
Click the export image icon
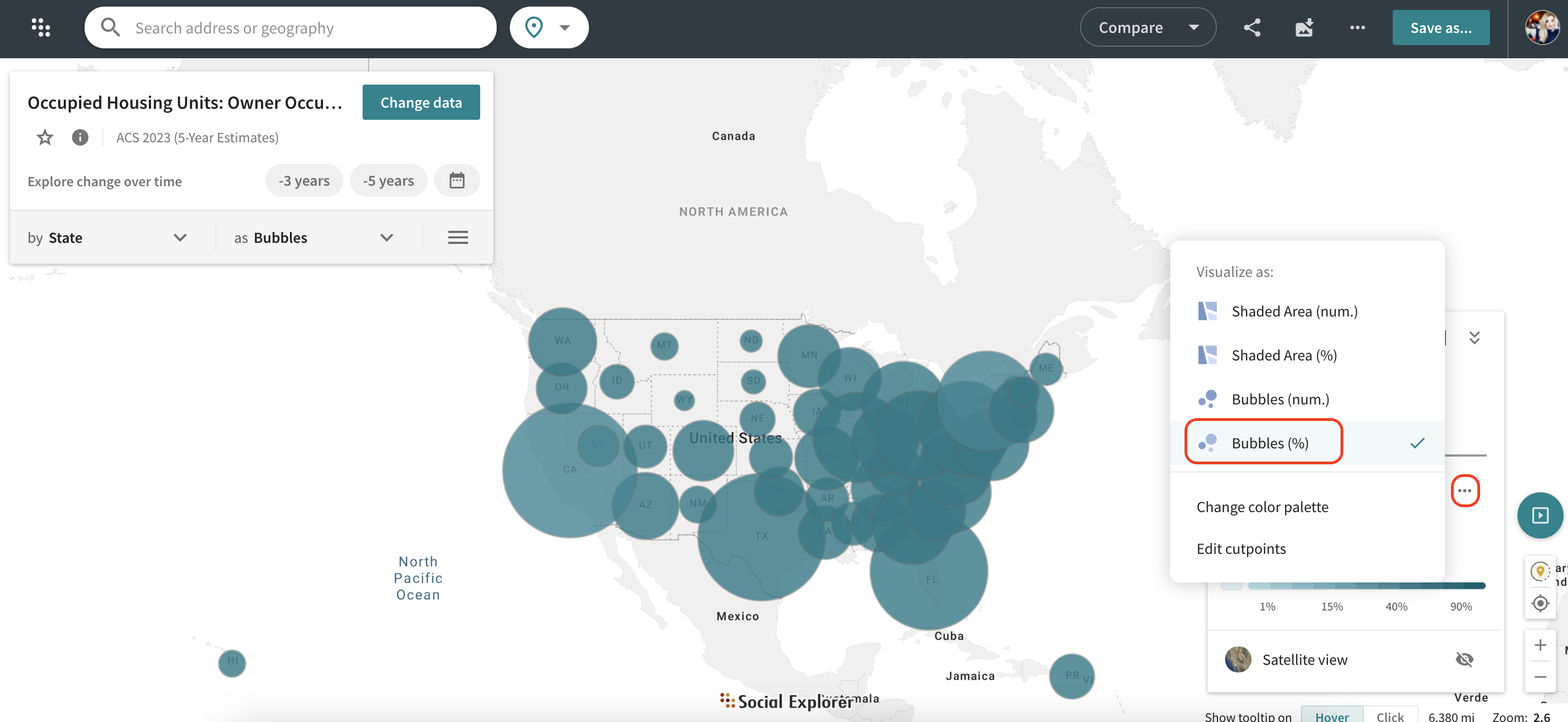[1304, 27]
